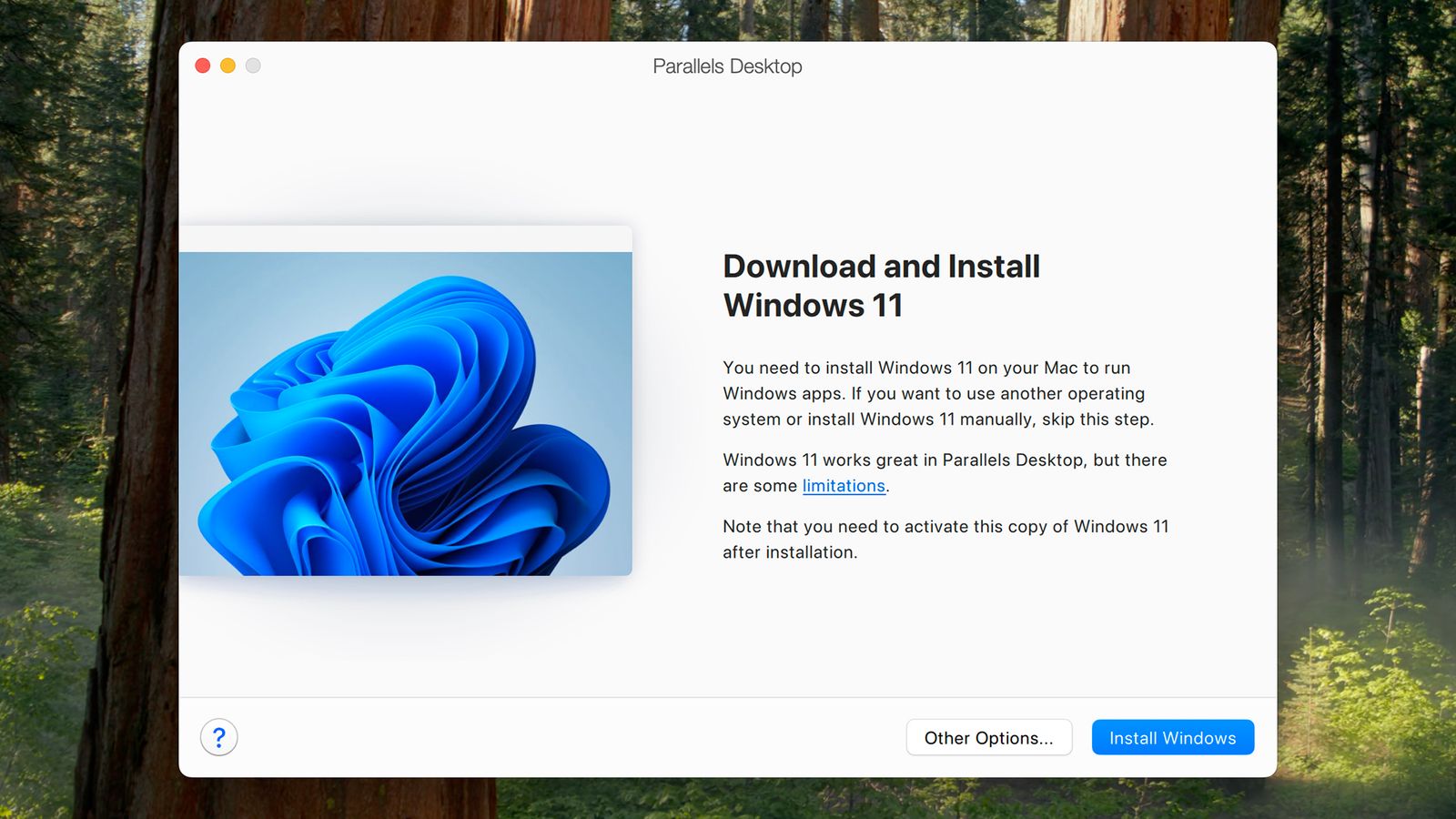Viewport: 1456px width, 819px height.
Task: Click the grayed-out zoom window button
Action: click(x=253, y=66)
